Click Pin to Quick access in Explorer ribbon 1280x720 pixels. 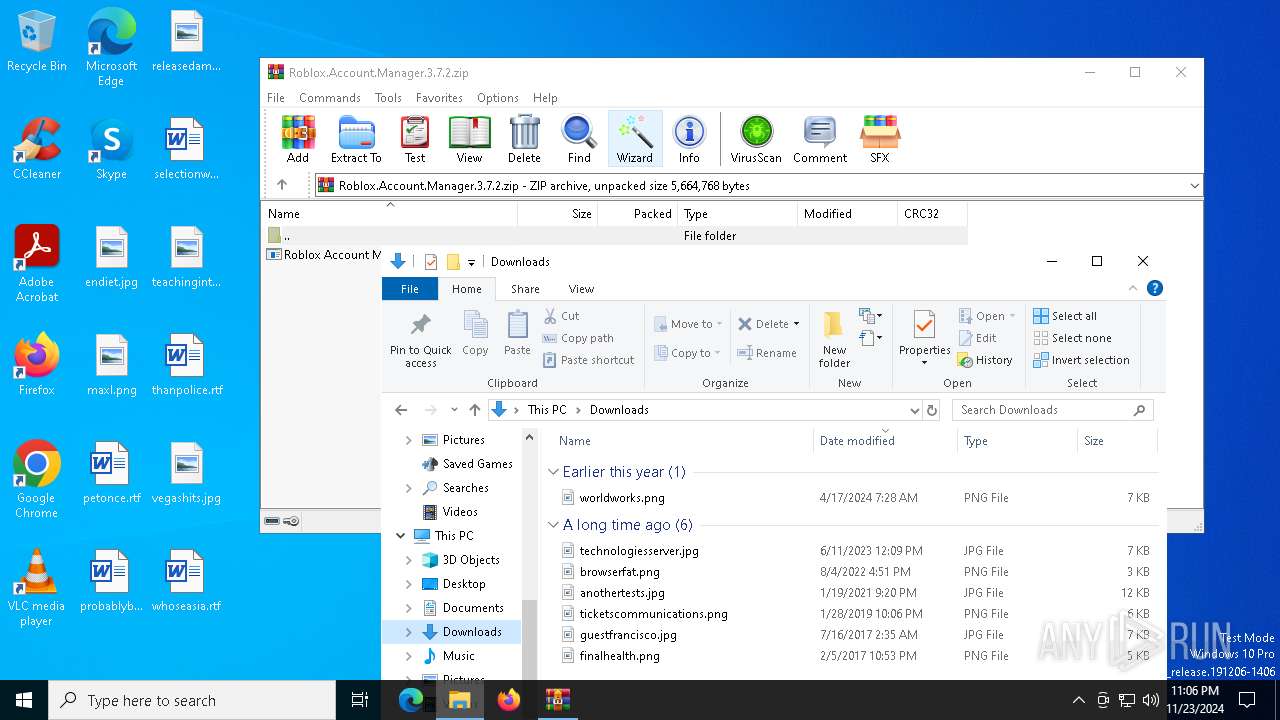click(x=421, y=340)
